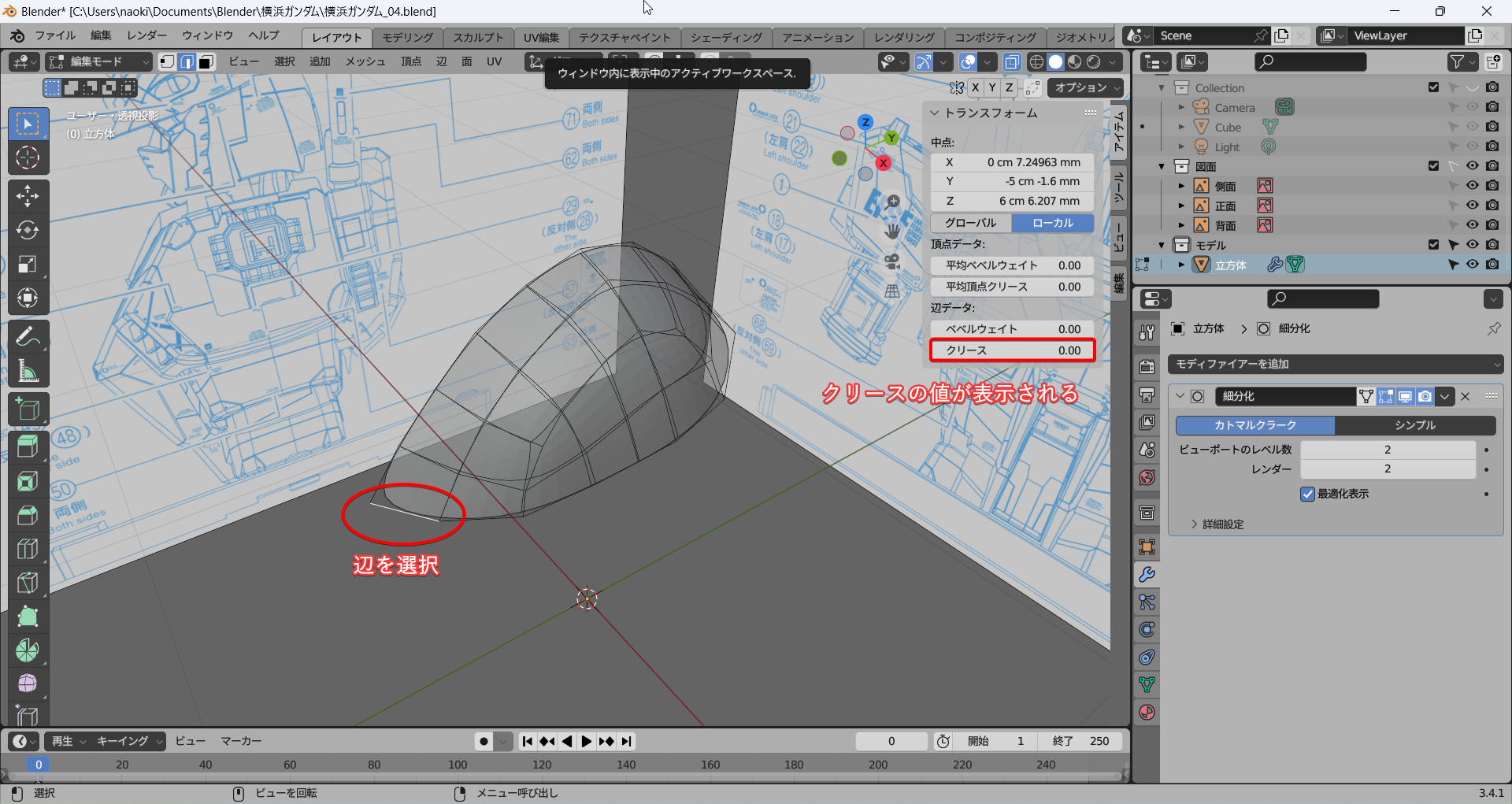Select the Measure tool icon
The height and width of the screenshot is (804, 1512).
pyautogui.click(x=28, y=370)
